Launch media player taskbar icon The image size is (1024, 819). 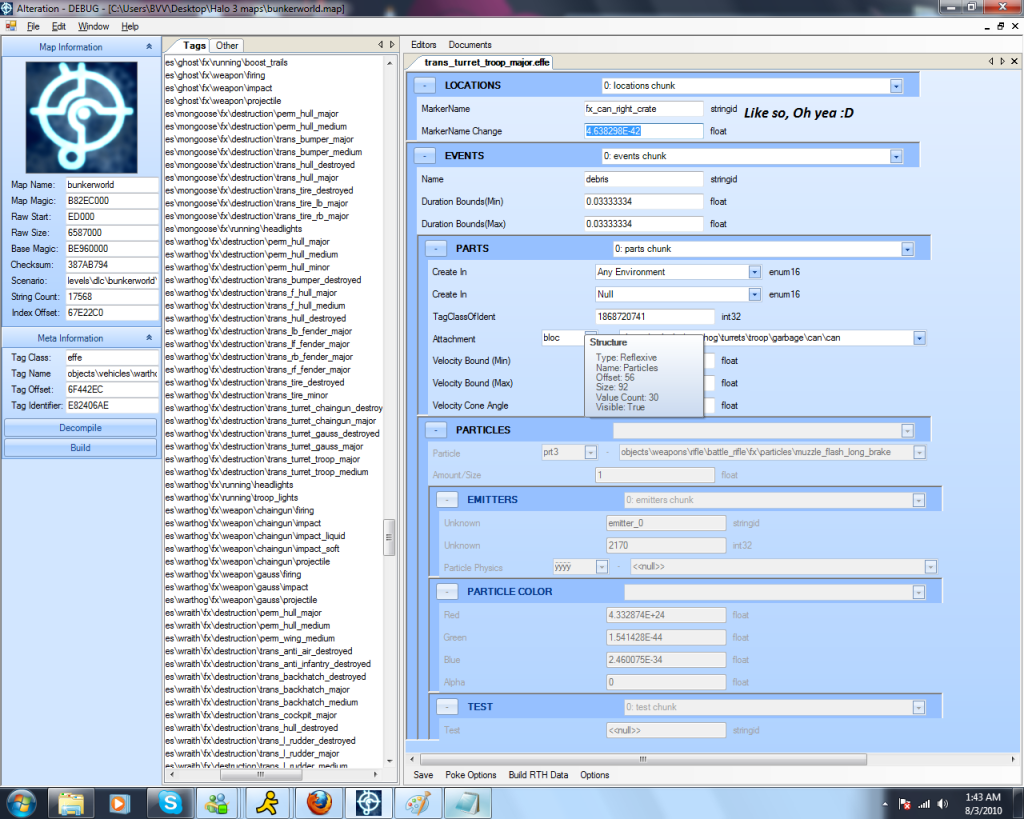click(x=119, y=803)
